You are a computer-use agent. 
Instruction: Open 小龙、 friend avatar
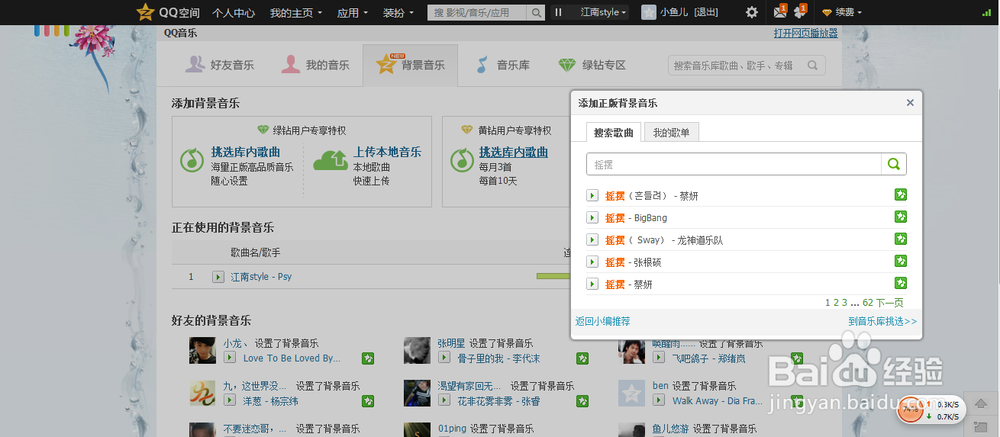[202, 351]
